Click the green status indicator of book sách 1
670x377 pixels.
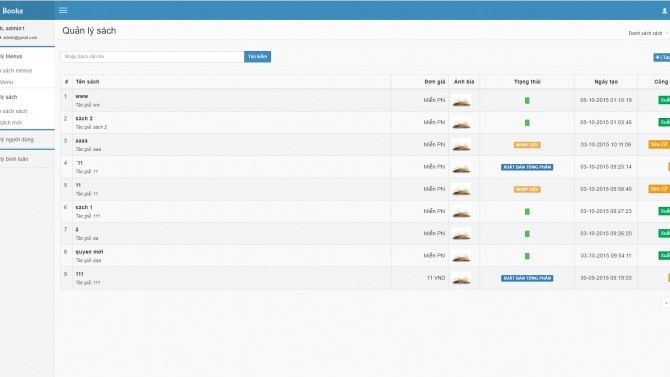(x=527, y=212)
